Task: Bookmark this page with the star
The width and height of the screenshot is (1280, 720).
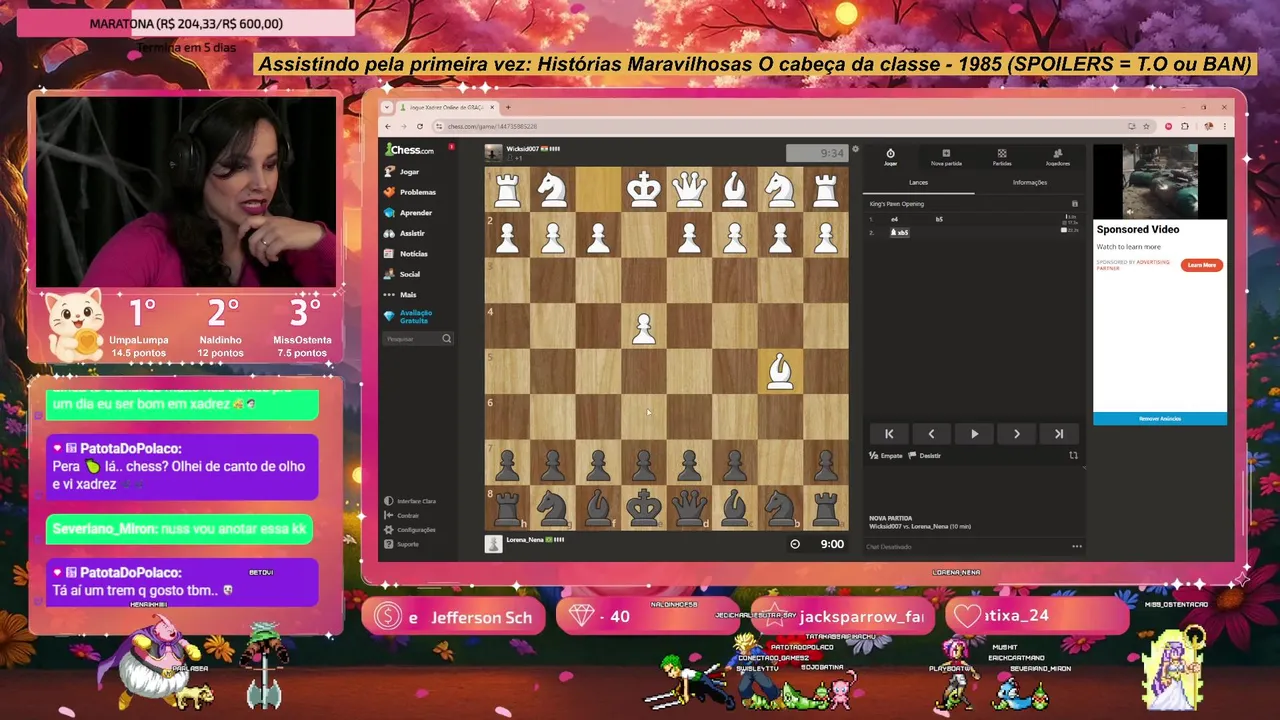Action: (1147, 126)
